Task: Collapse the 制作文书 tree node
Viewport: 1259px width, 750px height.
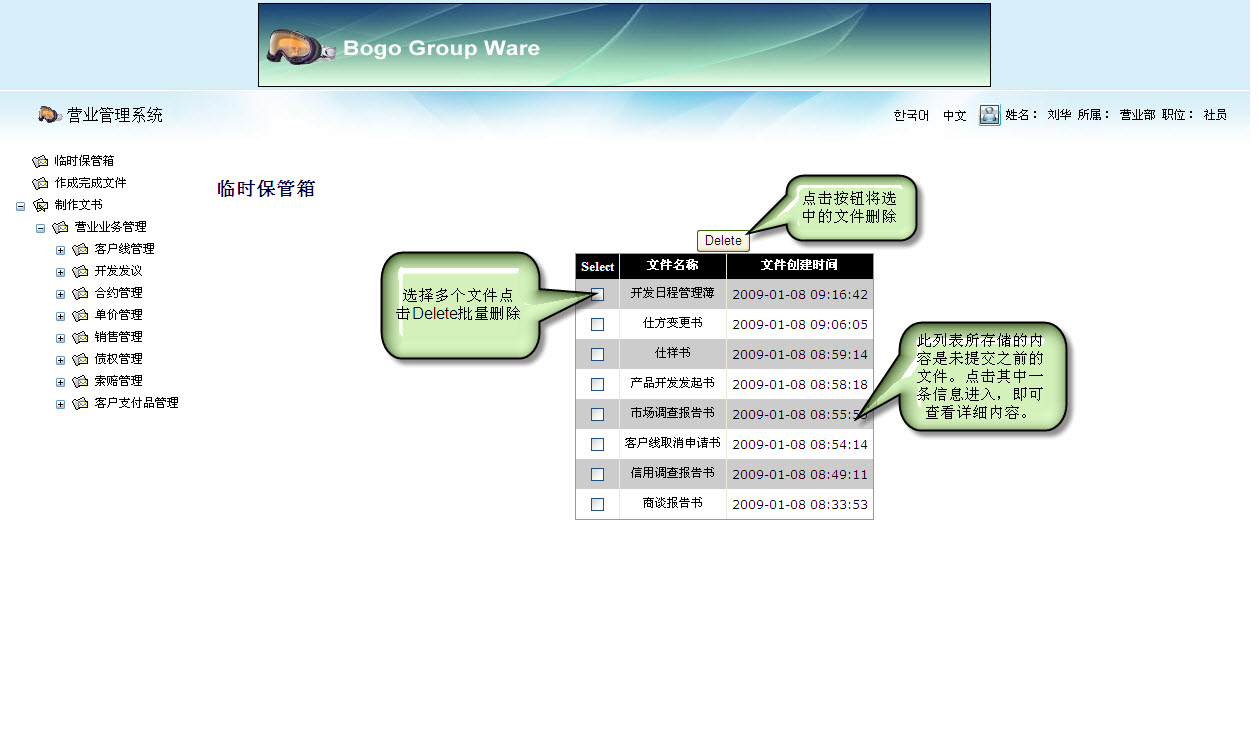Action: [x=21, y=206]
